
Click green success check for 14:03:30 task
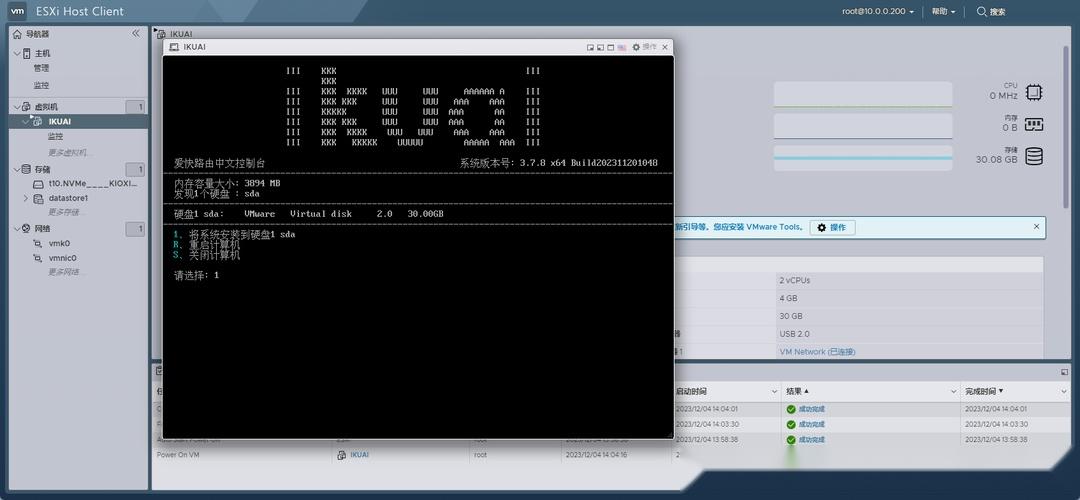click(x=791, y=424)
